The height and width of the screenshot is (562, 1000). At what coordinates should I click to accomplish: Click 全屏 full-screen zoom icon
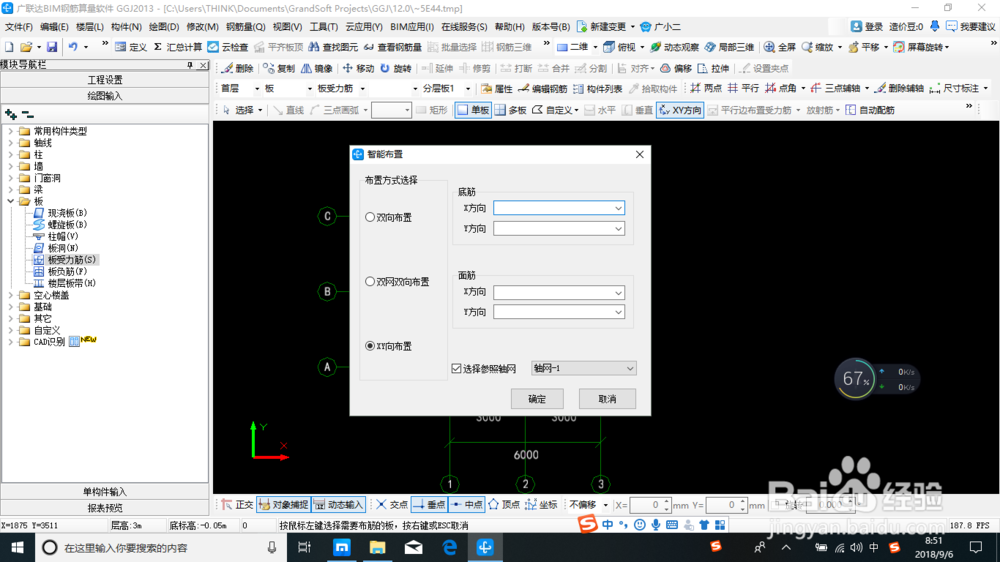pyautogui.click(x=779, y=47)
